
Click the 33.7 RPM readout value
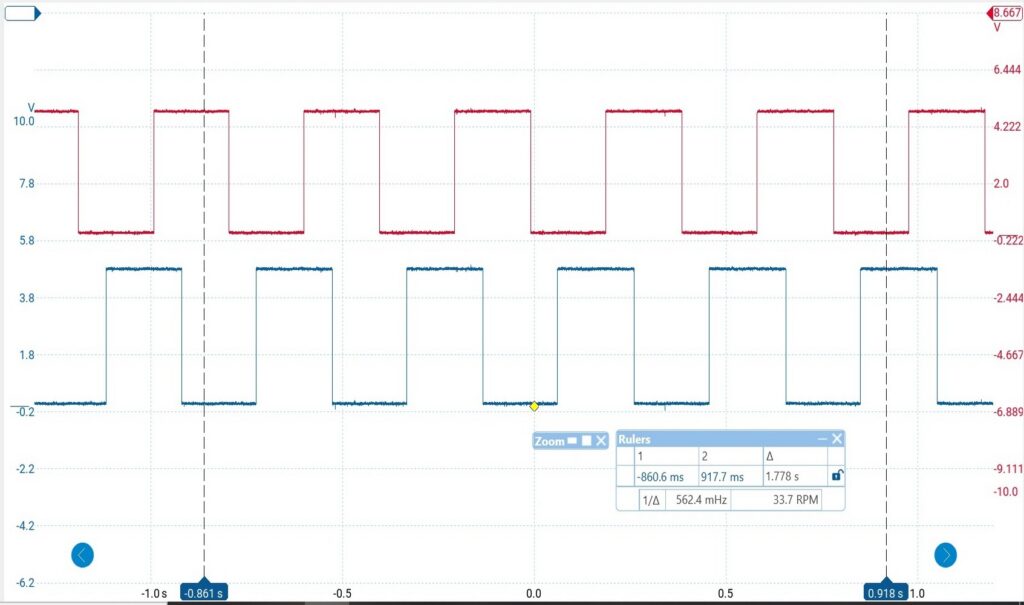tap(795, 500)
